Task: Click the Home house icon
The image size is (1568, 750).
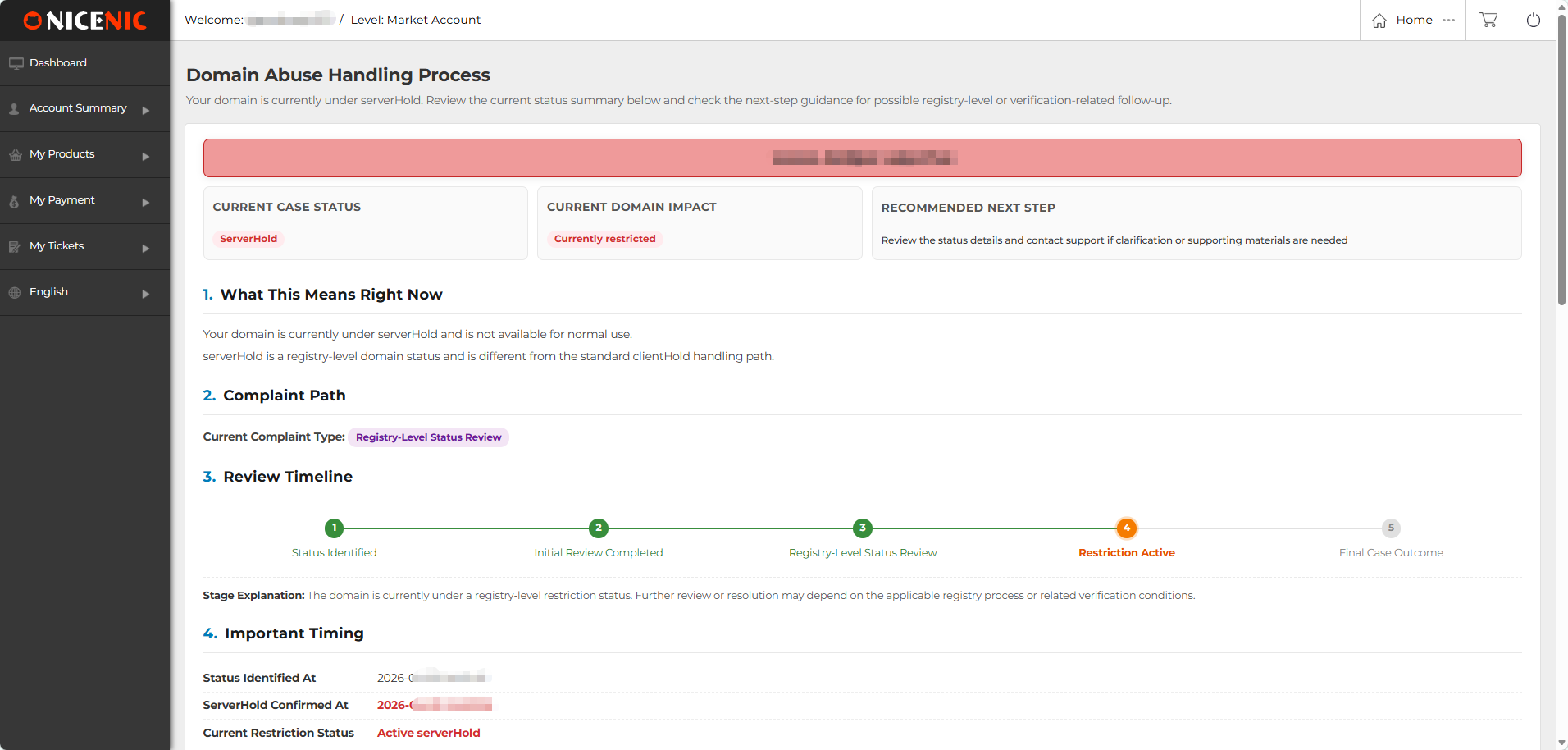Action: pos(1379,21)
